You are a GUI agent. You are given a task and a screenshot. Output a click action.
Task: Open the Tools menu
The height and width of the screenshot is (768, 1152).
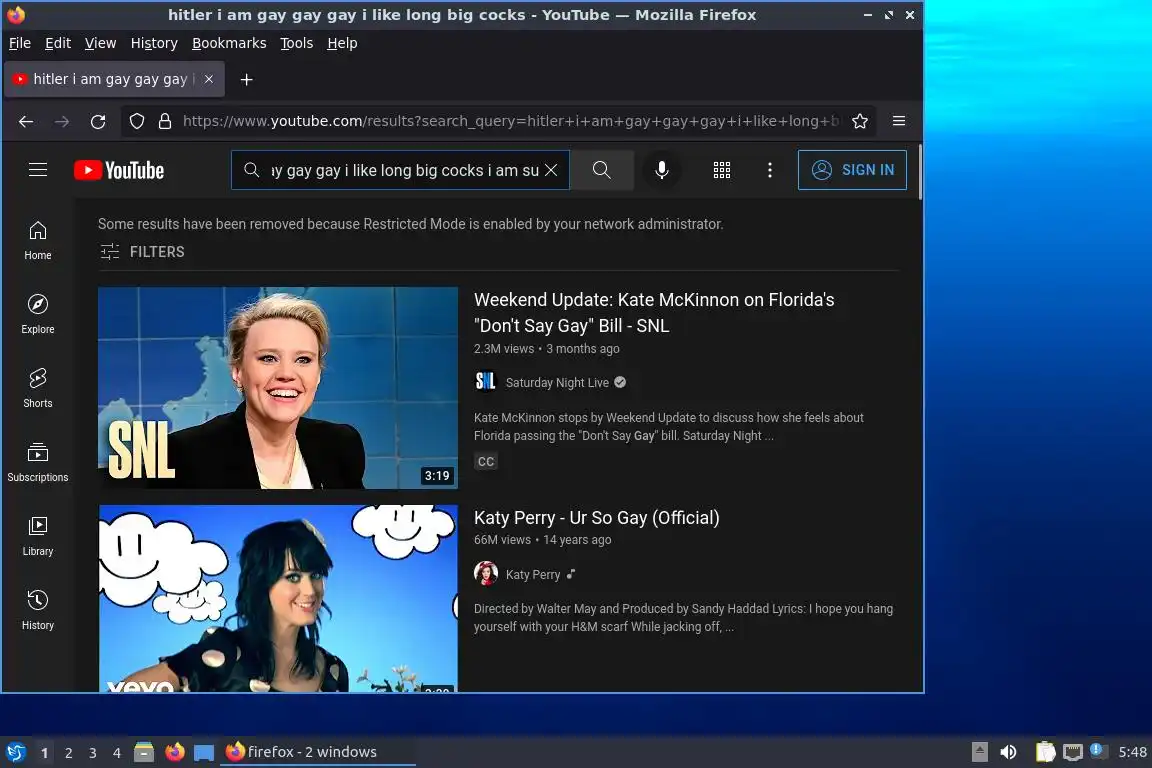pos(297,43)
